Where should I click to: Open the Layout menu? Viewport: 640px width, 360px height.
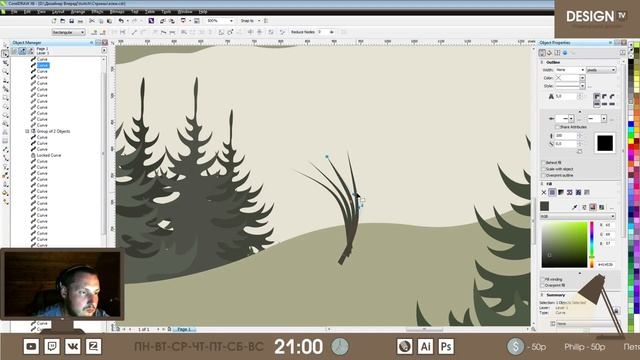58,12
